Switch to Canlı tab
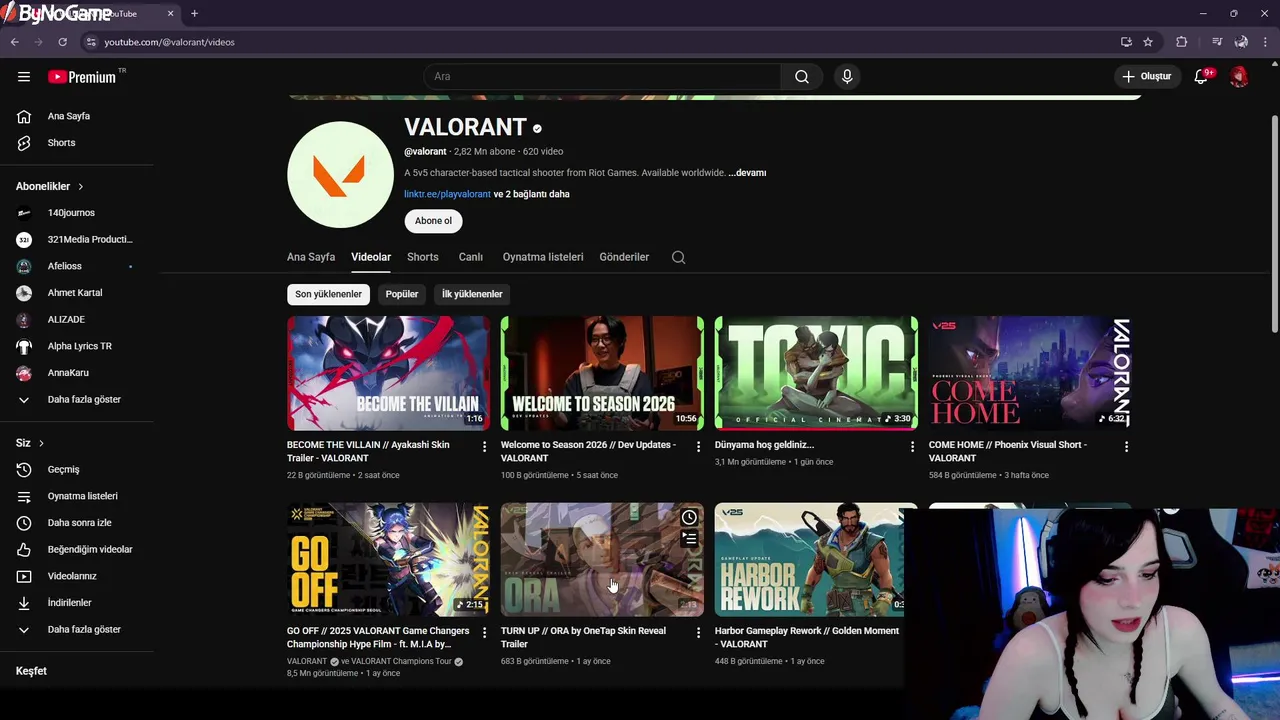Screen dimensions: 1280x720 pos(471,257)
